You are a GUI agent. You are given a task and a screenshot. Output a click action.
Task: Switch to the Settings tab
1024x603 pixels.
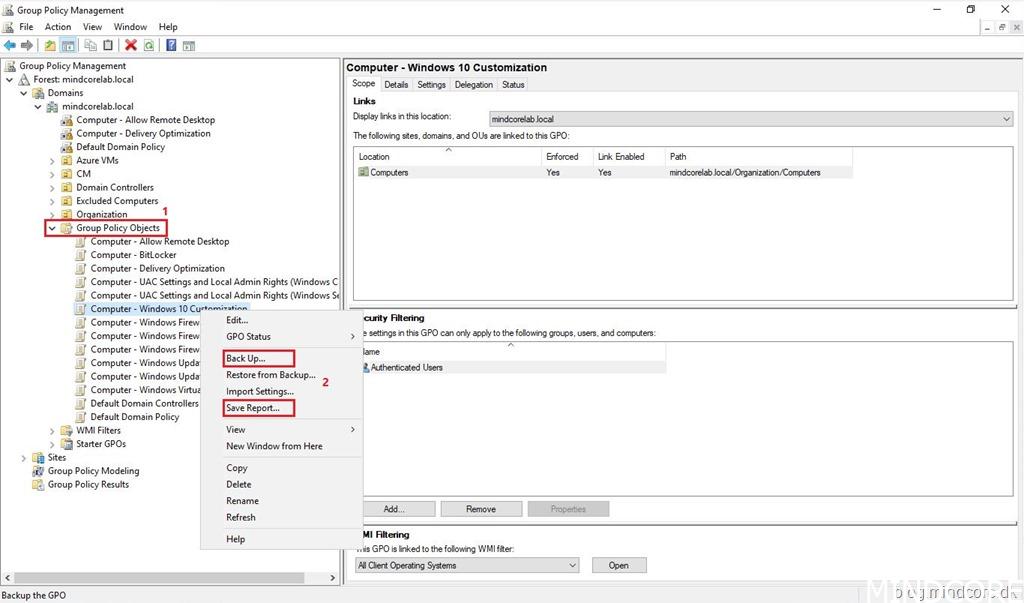point(431,85)
